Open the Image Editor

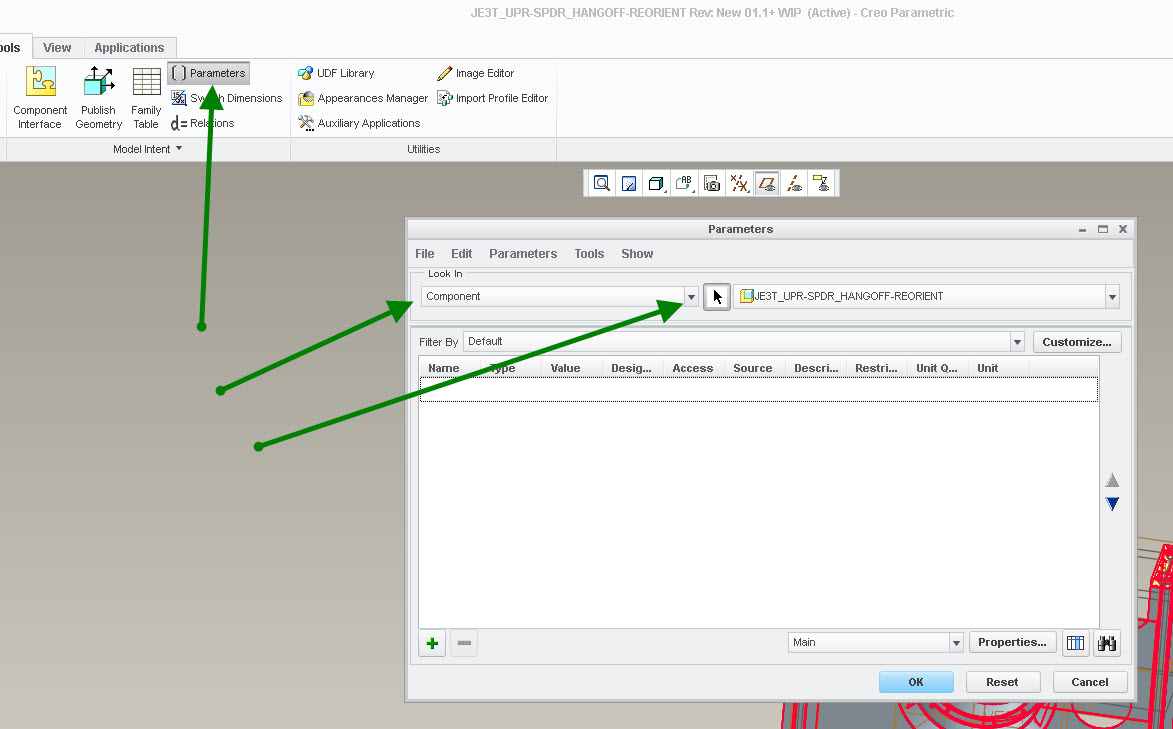click(476, 73)
